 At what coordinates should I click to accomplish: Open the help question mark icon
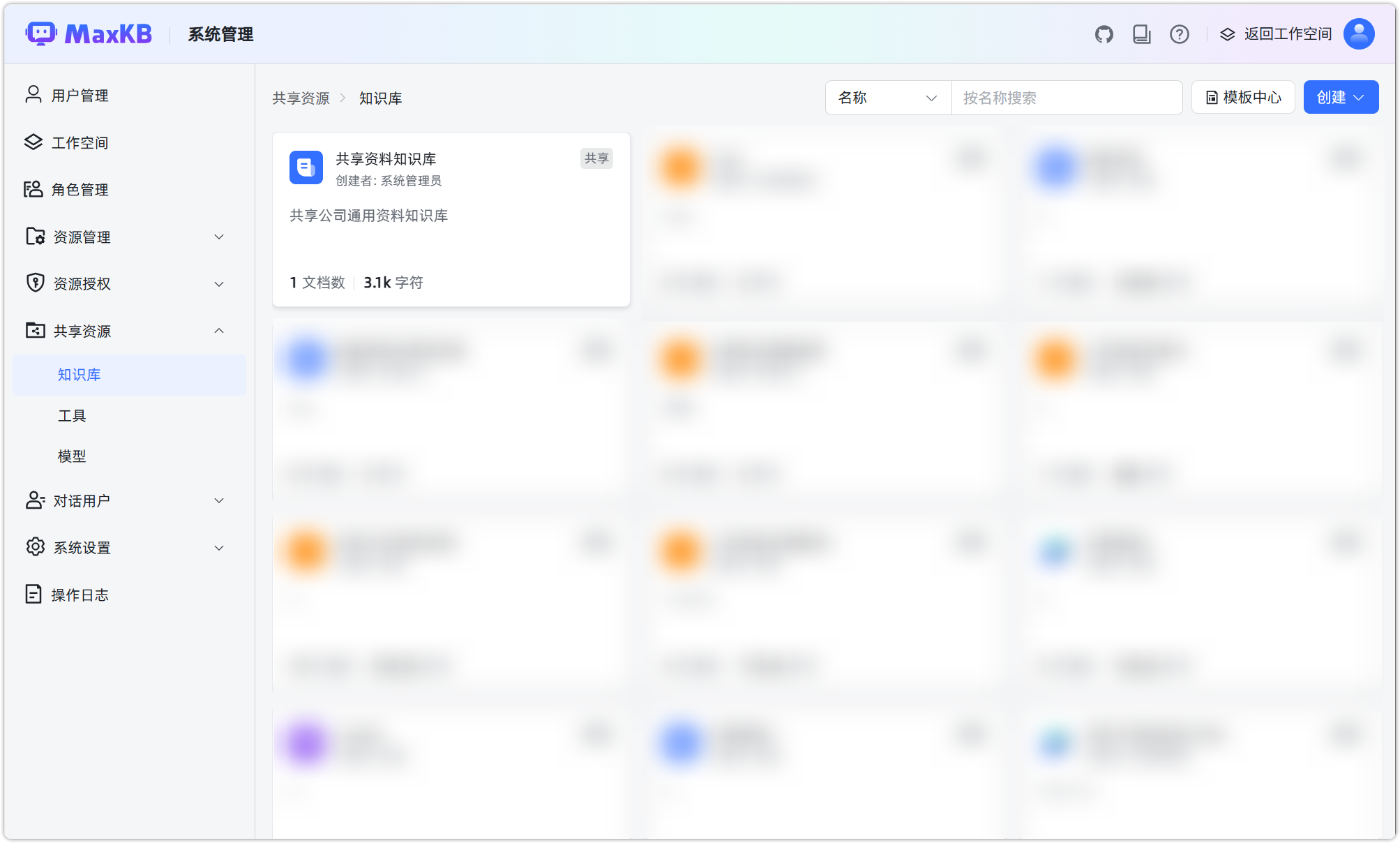click(1179, 34)
